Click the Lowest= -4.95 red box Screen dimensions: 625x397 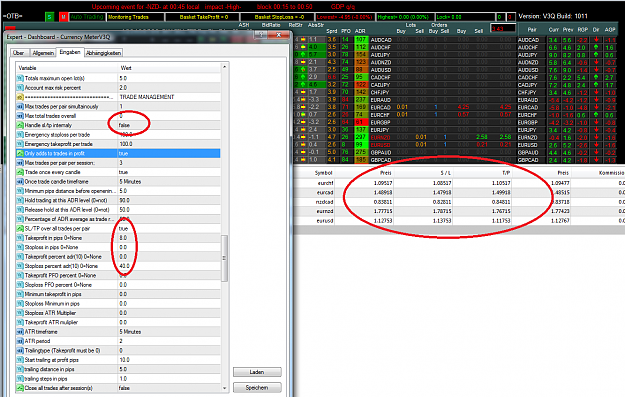coord(345,17)
